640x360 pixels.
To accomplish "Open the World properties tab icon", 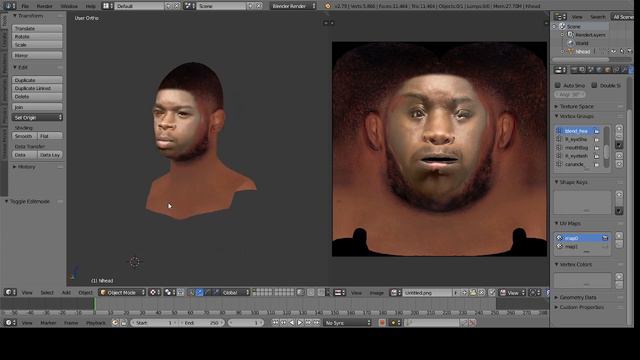I will pos(599,70).
